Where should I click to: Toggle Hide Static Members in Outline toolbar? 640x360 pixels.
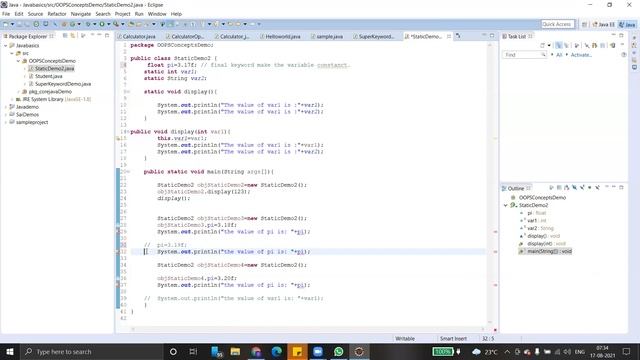(x=582, y=187)
